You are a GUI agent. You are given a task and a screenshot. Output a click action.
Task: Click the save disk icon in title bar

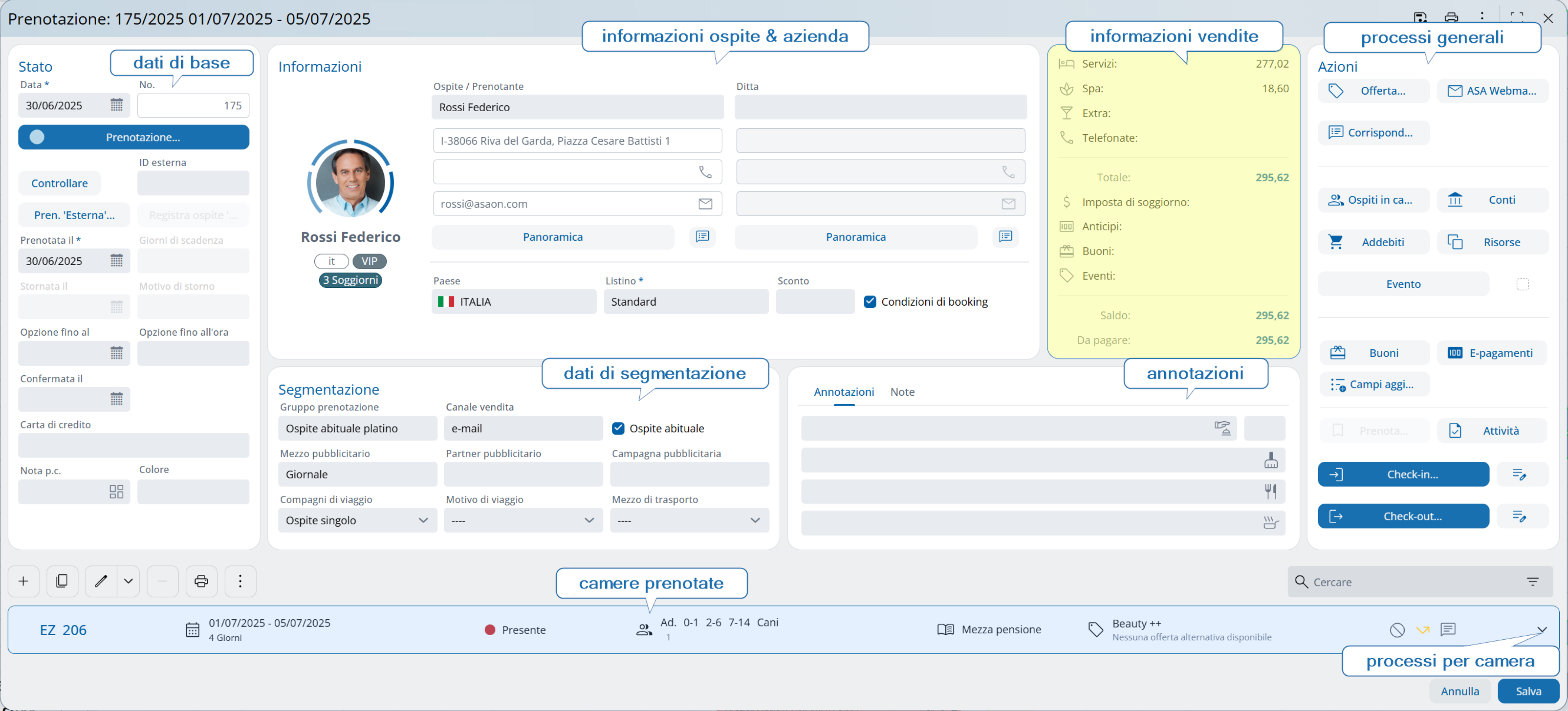(1419, 18)
